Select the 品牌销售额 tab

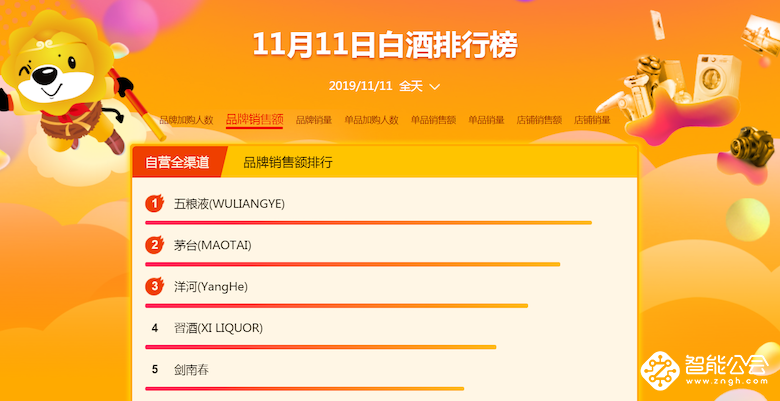point(254,120)
